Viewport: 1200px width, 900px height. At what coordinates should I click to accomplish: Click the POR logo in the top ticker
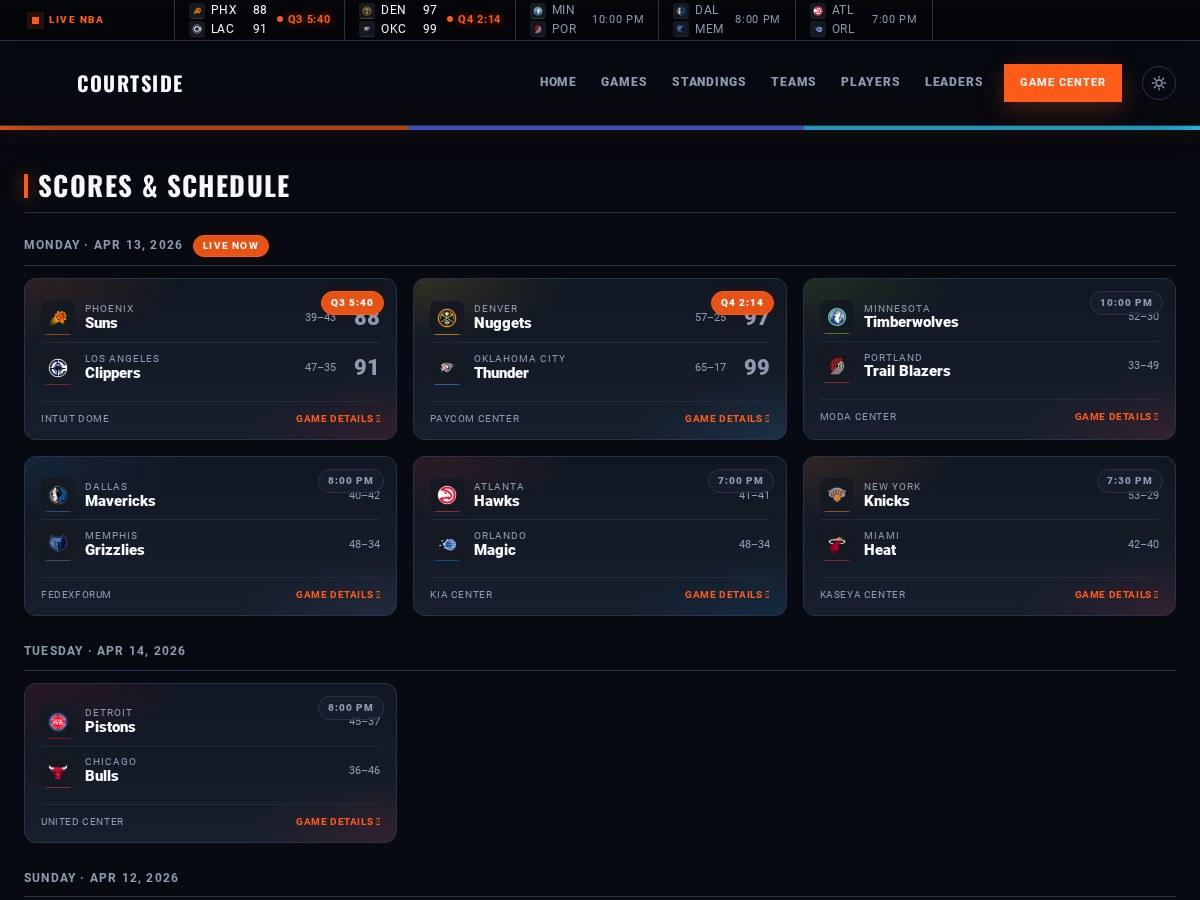tap(538, 29)
